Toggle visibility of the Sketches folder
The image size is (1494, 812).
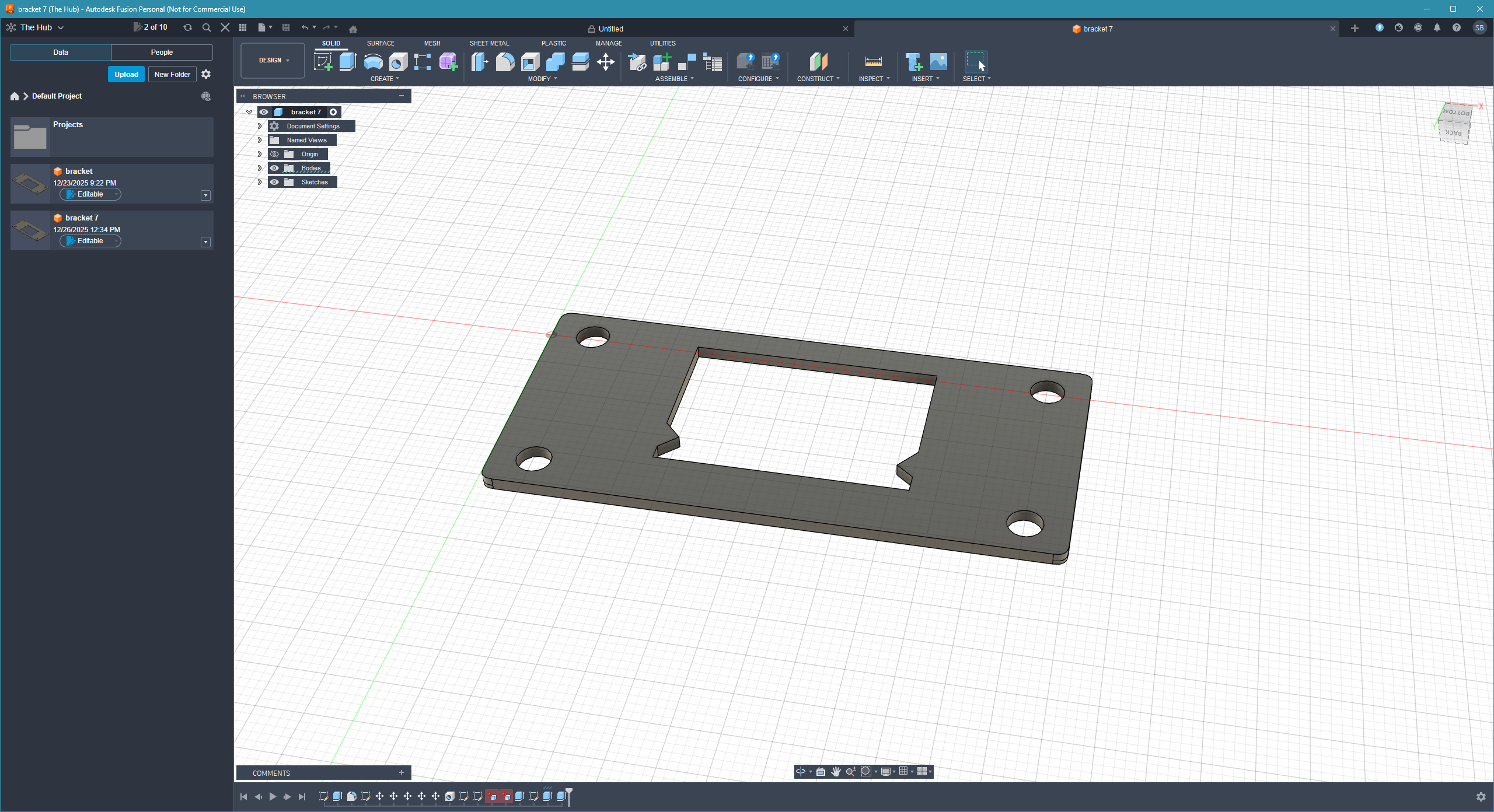pyautogui.click(x=274, y=182)
